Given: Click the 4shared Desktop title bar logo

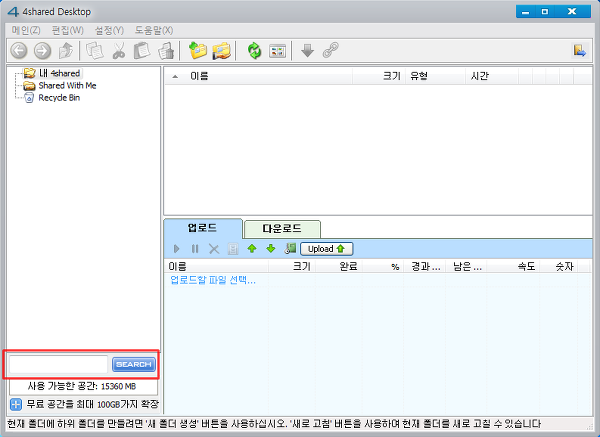Looking at the screenshot, I should pos(13,12).
